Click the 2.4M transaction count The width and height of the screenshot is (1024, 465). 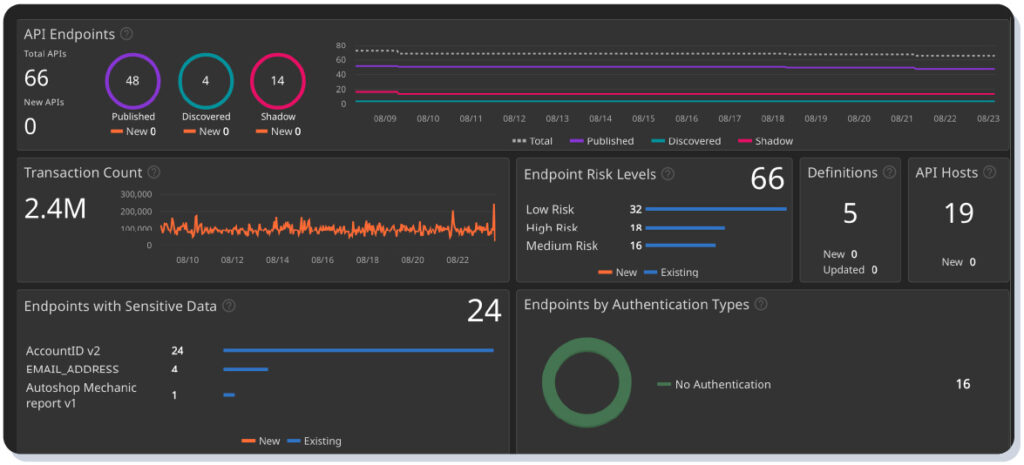coord(56,208)
